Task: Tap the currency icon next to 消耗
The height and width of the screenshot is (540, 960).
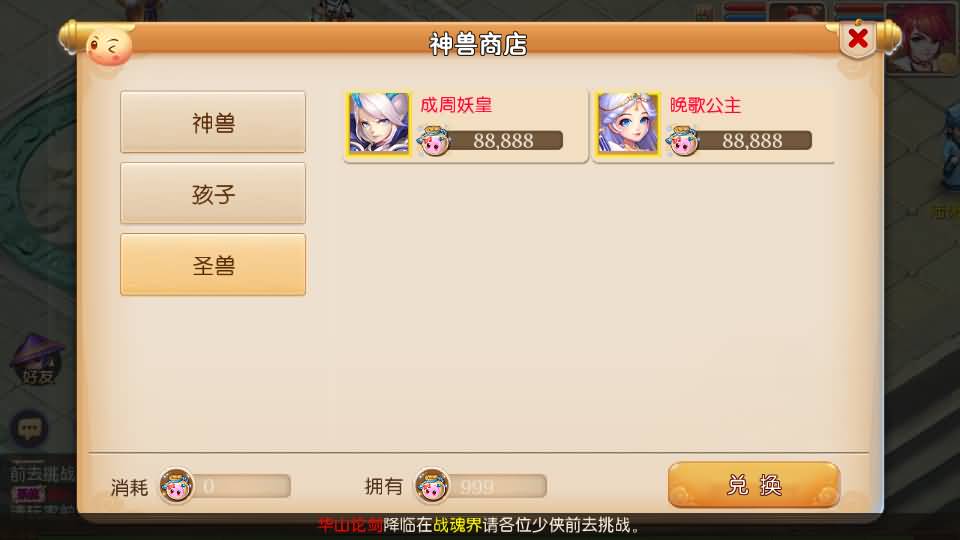Action: pos(176,486)
